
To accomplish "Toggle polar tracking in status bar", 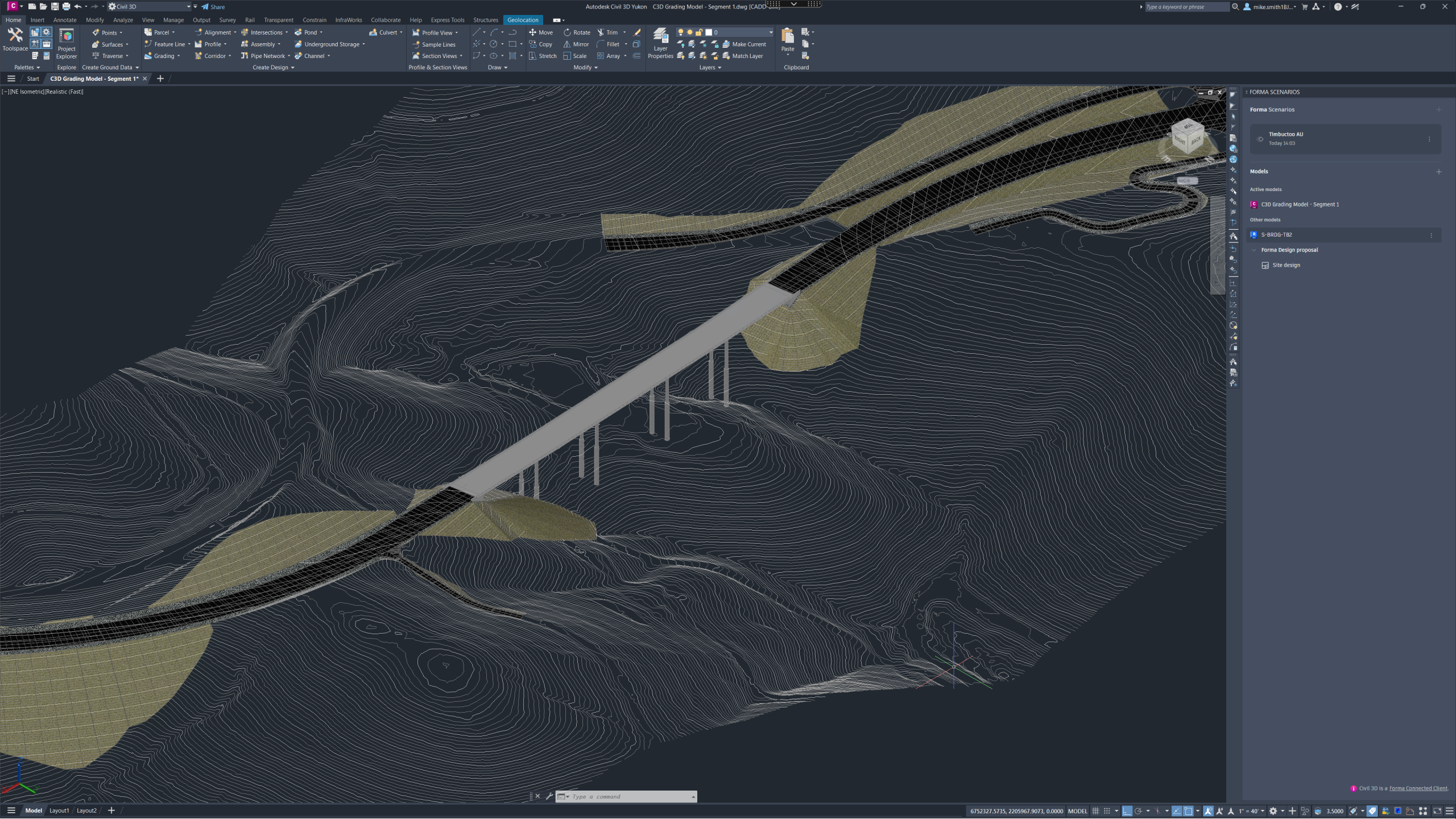I will click(x=1138, y=811).
